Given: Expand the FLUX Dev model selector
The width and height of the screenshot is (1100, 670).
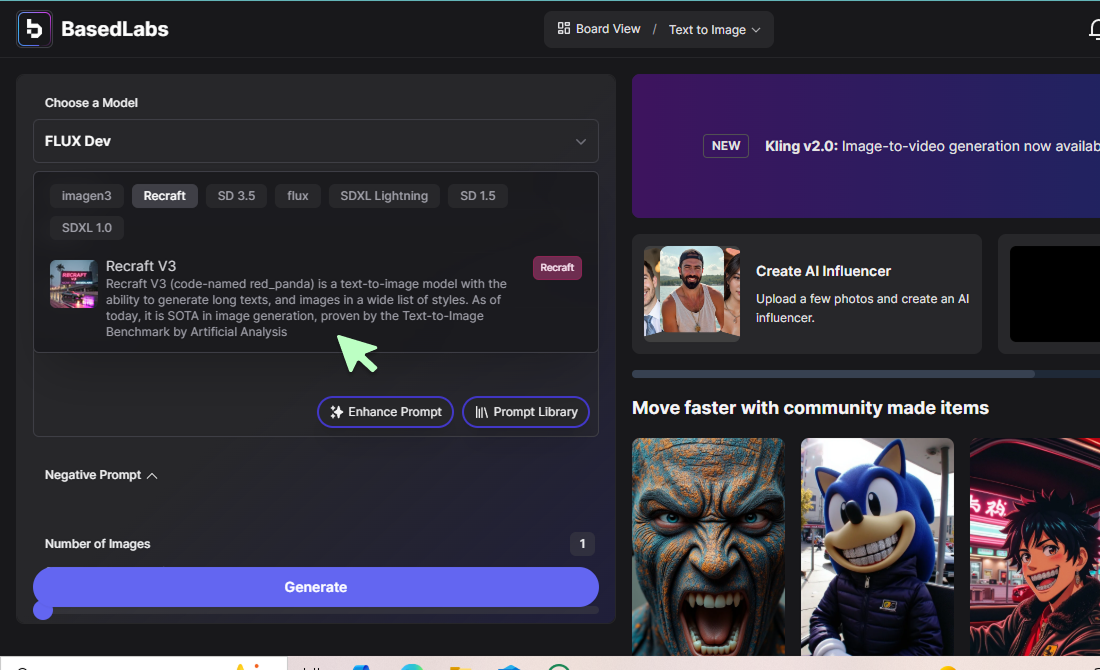Looking at the screenshot, I should coord(316,141).
